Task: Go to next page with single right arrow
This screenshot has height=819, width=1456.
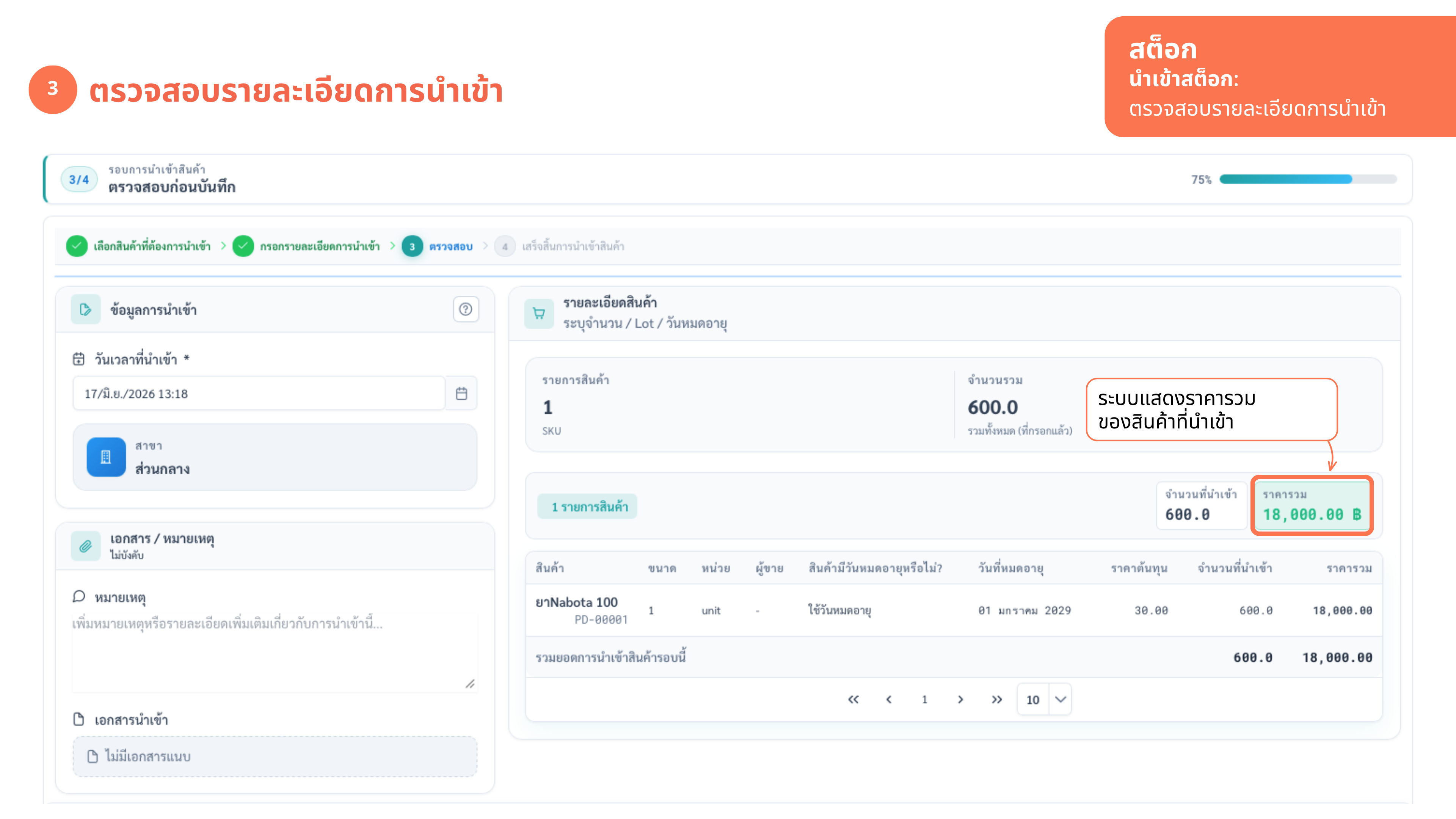Action: click(960, 699)
